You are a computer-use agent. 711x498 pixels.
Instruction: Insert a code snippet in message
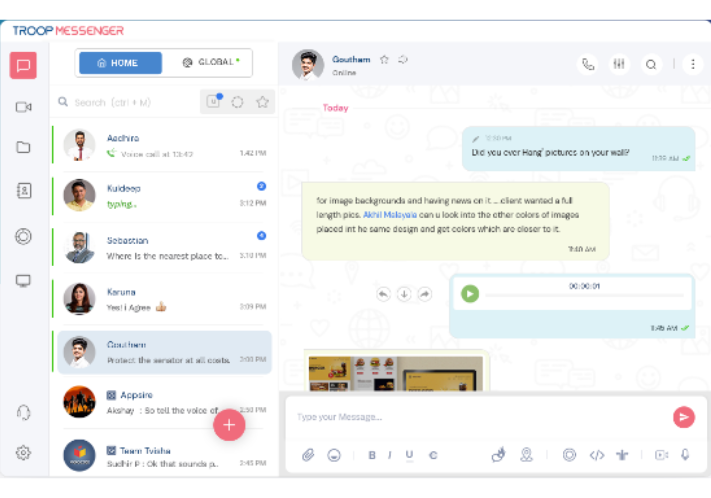pos(597,455)
